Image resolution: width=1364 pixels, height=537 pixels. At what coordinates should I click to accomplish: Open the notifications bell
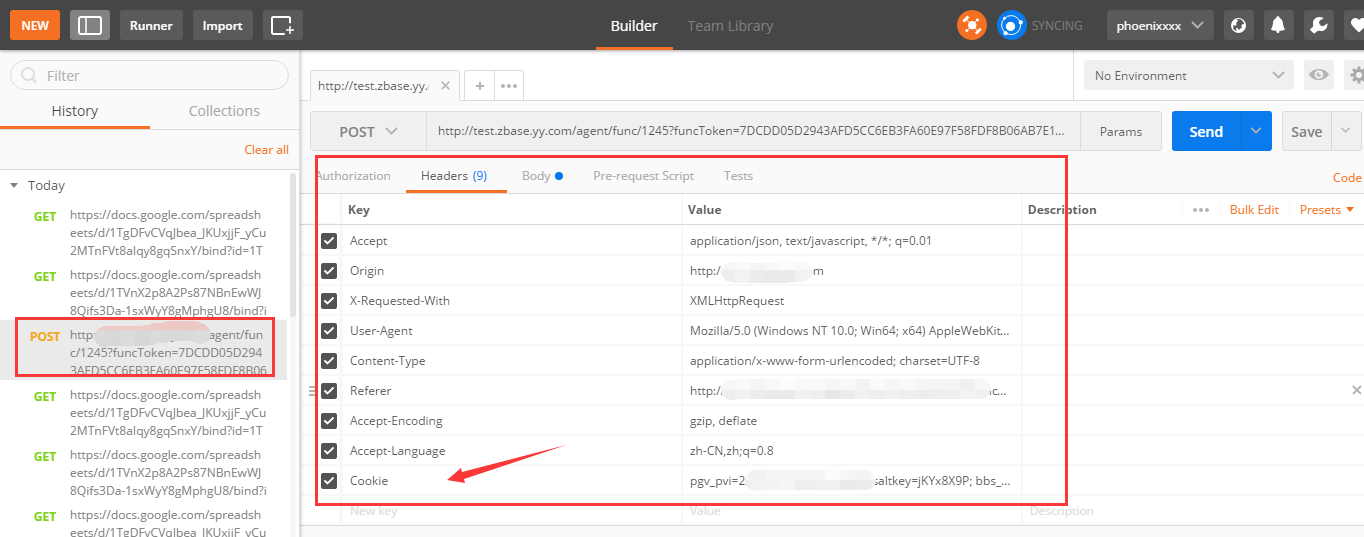point(1278,25)
